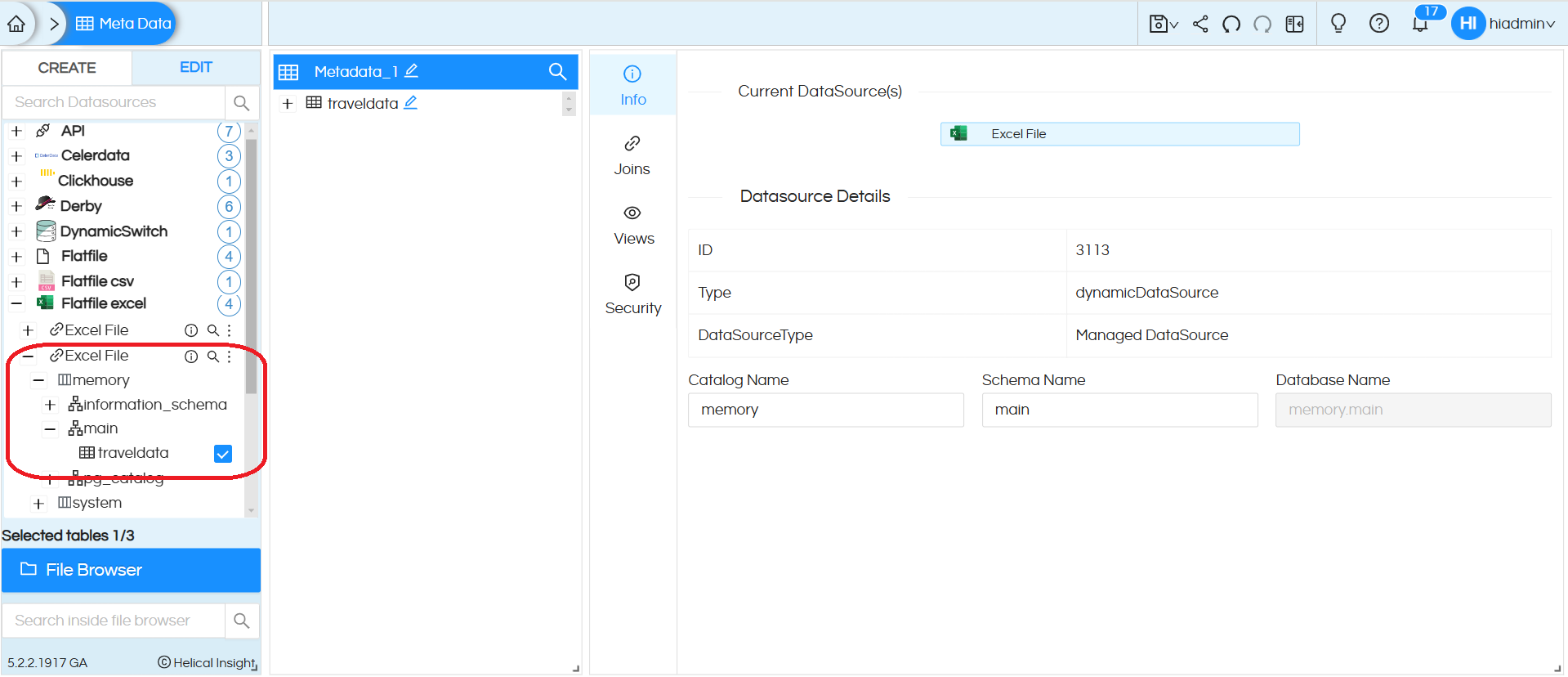Viewport: 1568px width, 677px height.
Task: Expand the traveldata table in metadata panel
Action: [x=288, y=104]
